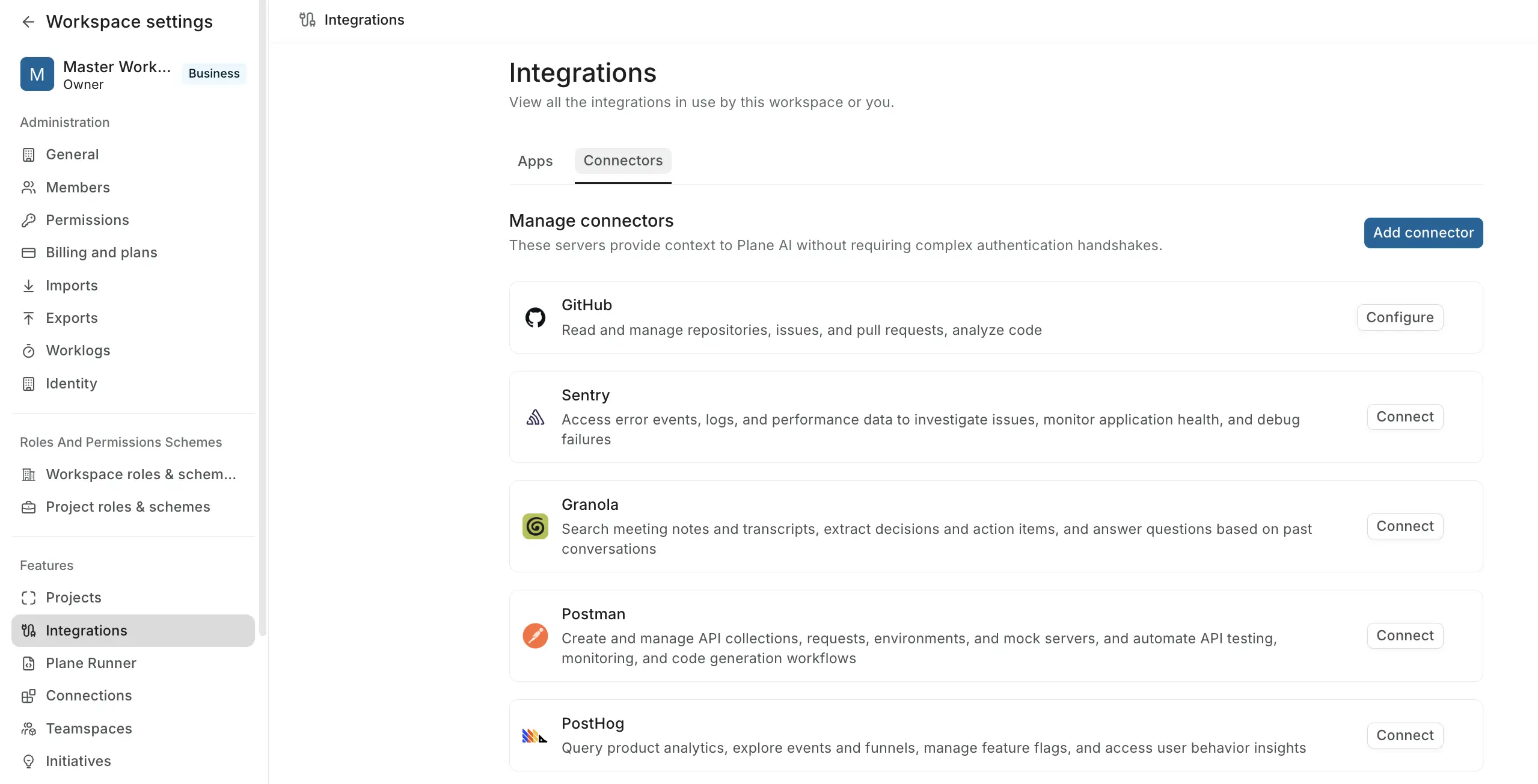Click the Identity building icon

(28, 384)
